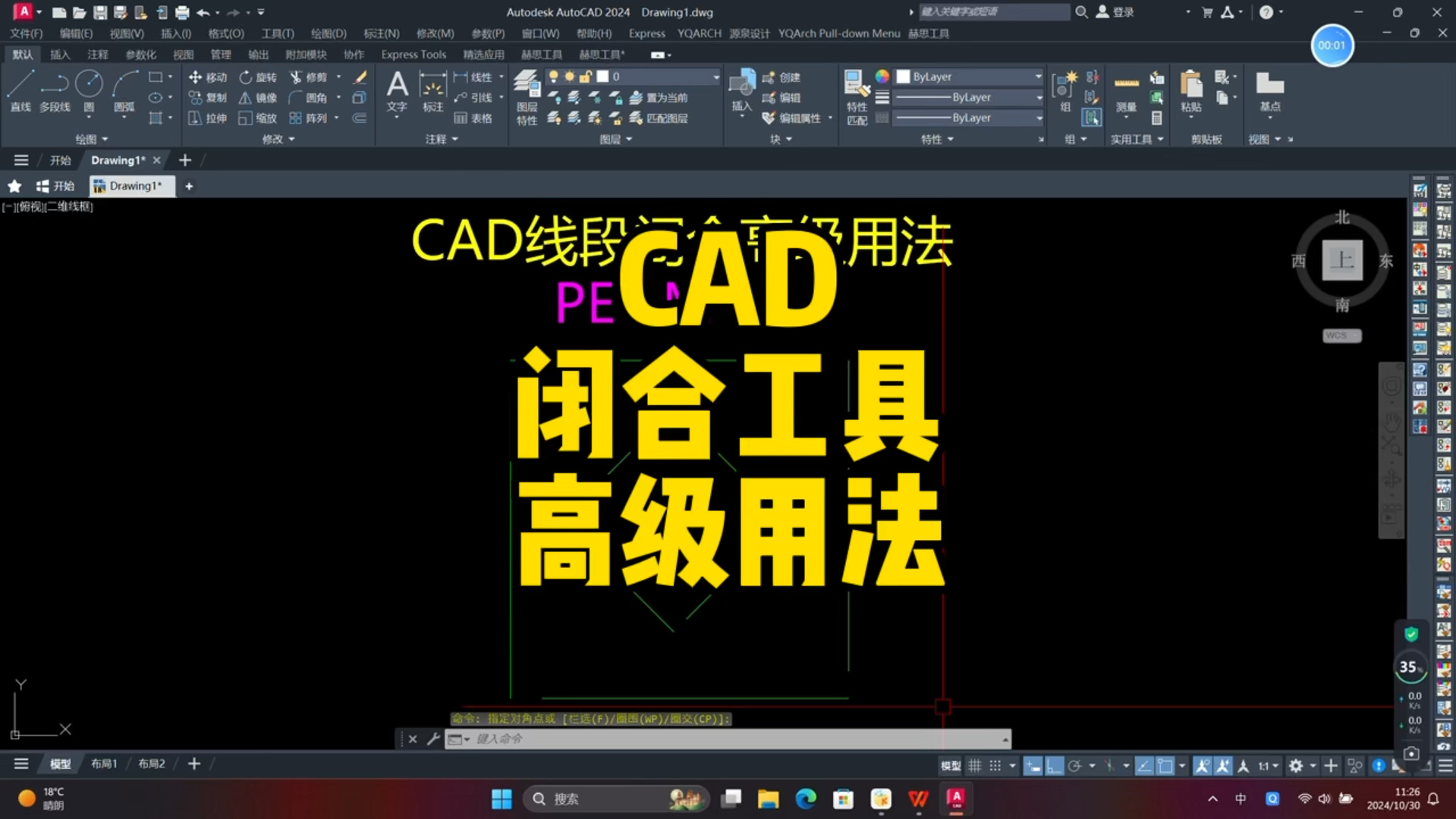Click the Move modify tool
This screenshot has height=819, width=1456.
pyautogui.click(x=206, y=77)
